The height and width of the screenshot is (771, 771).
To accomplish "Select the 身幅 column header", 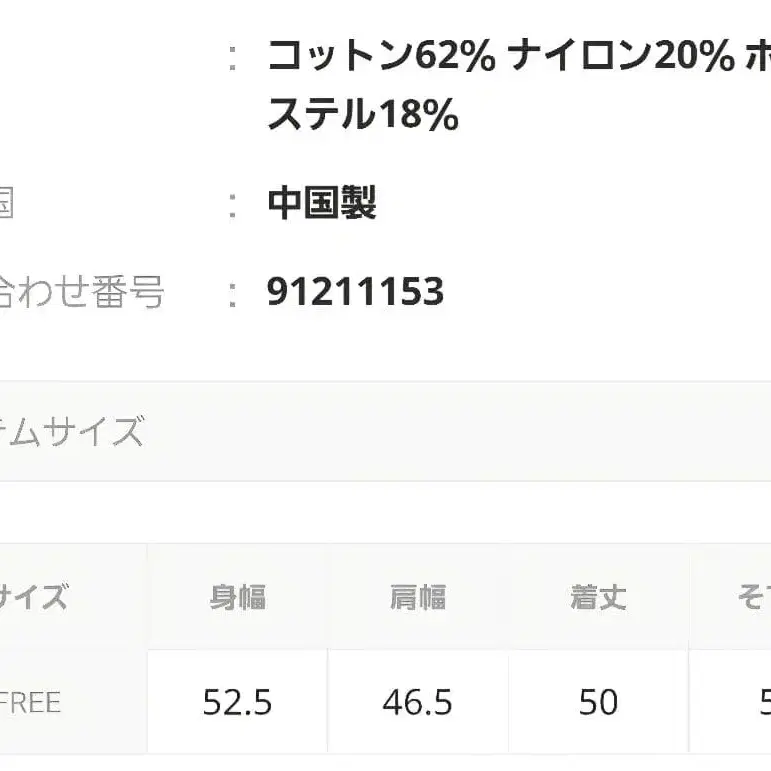I will point(237,597).
